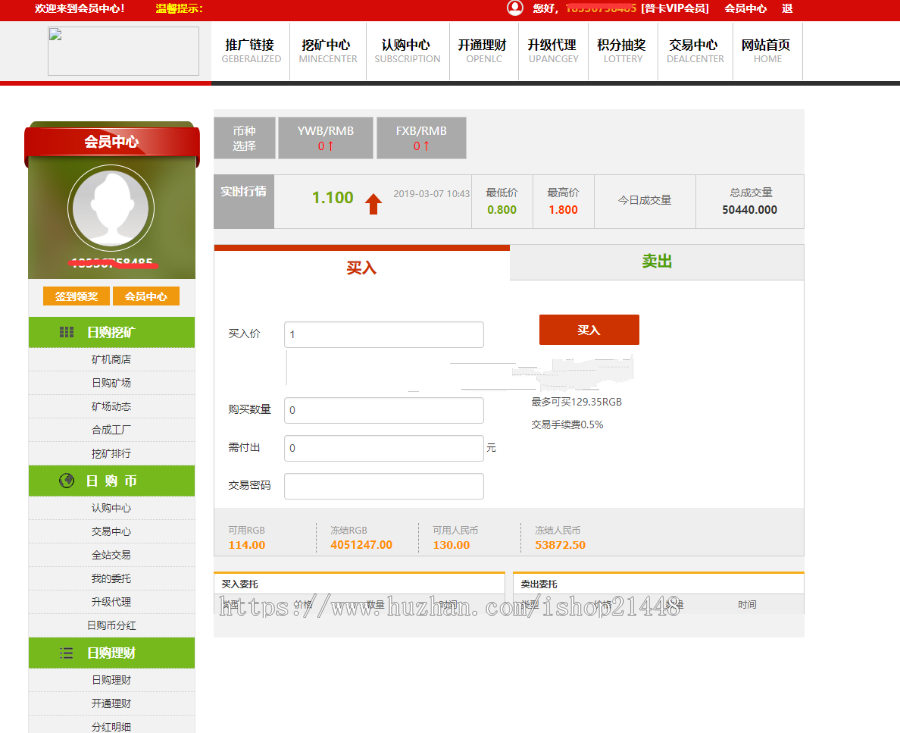The image size is (900, 733).
Task: Open the 币种选择 currency selector
Action: pyautogui.click(x=243, y=137)
